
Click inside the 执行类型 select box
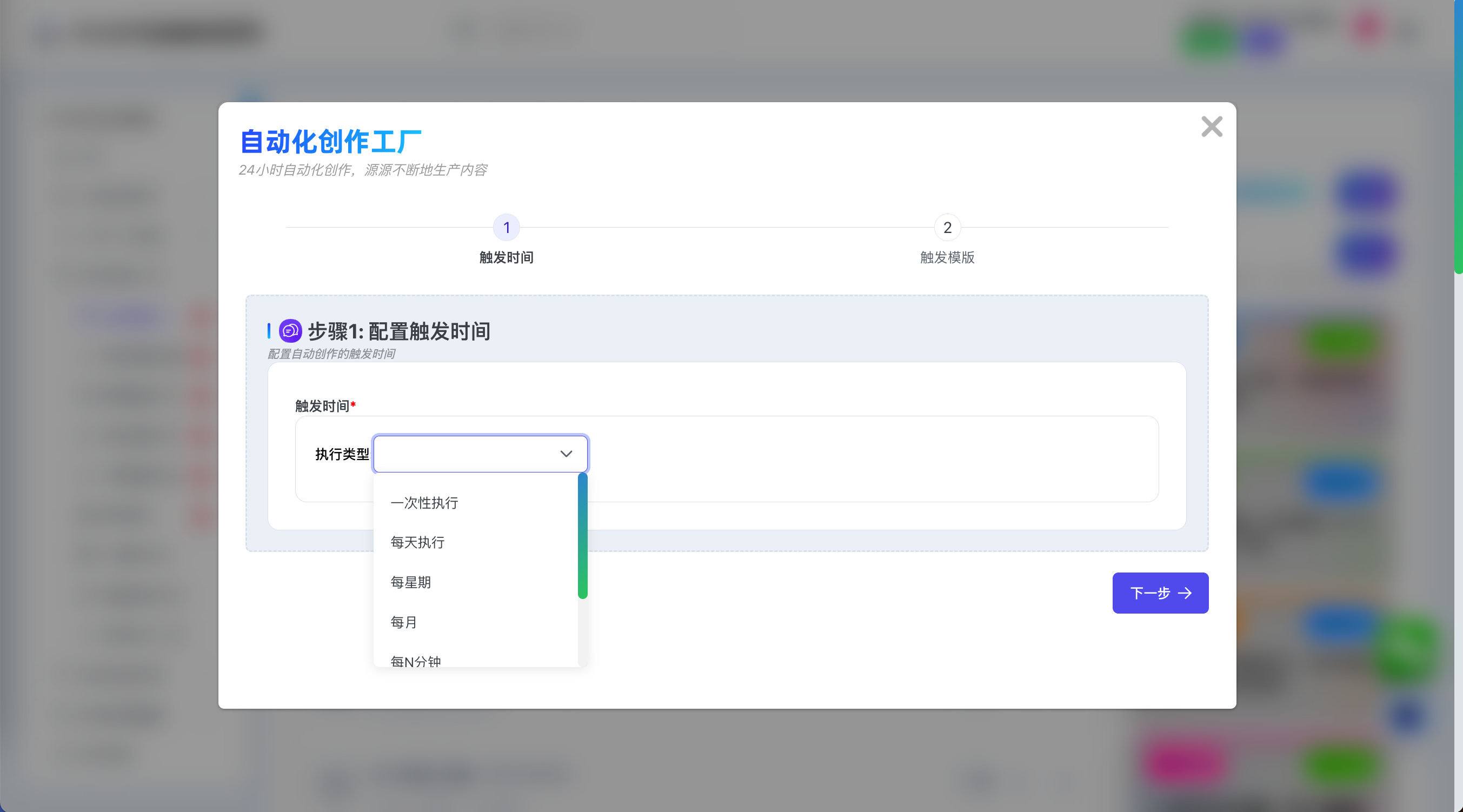pyautogui.click(x=465, y=454)
